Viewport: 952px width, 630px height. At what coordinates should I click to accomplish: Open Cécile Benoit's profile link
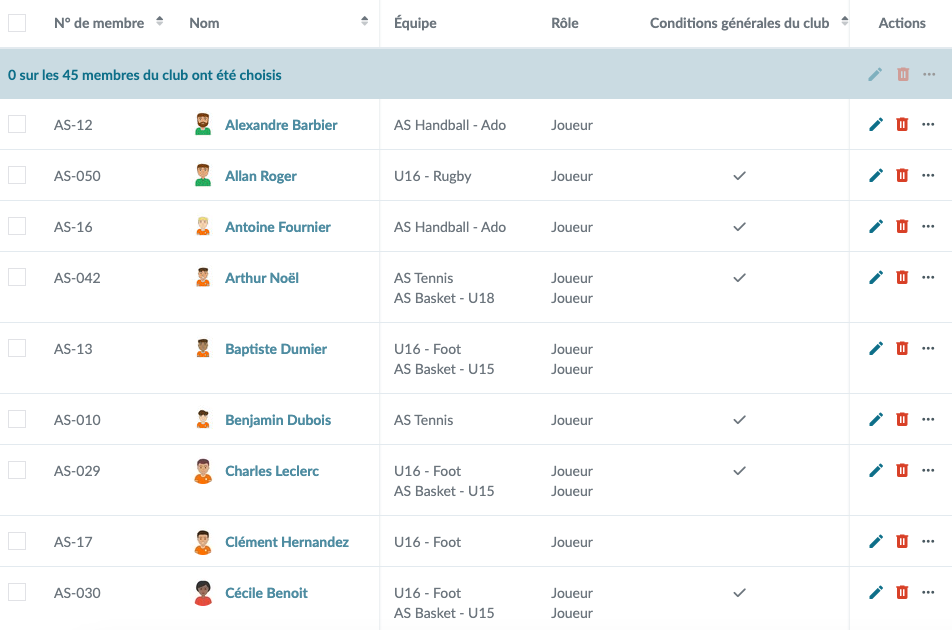[266, 593]
